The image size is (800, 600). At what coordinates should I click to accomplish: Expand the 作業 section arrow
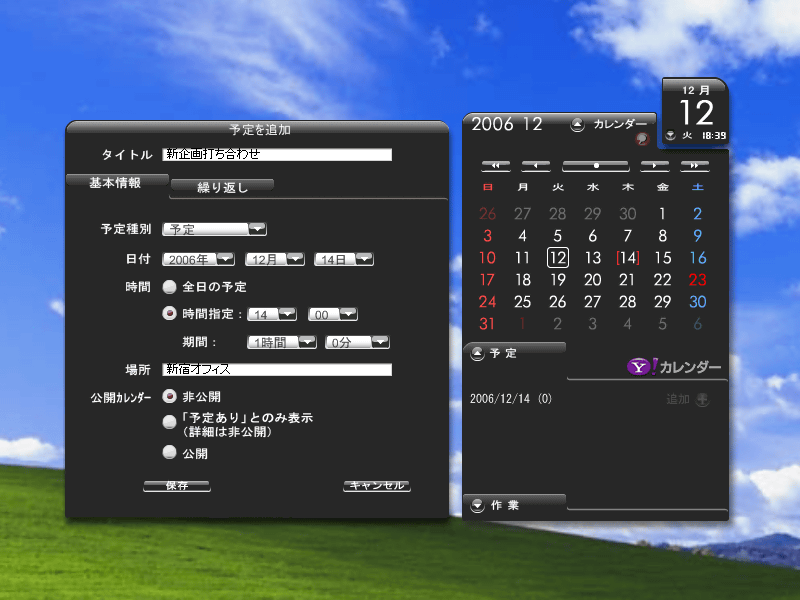(477, 505)
